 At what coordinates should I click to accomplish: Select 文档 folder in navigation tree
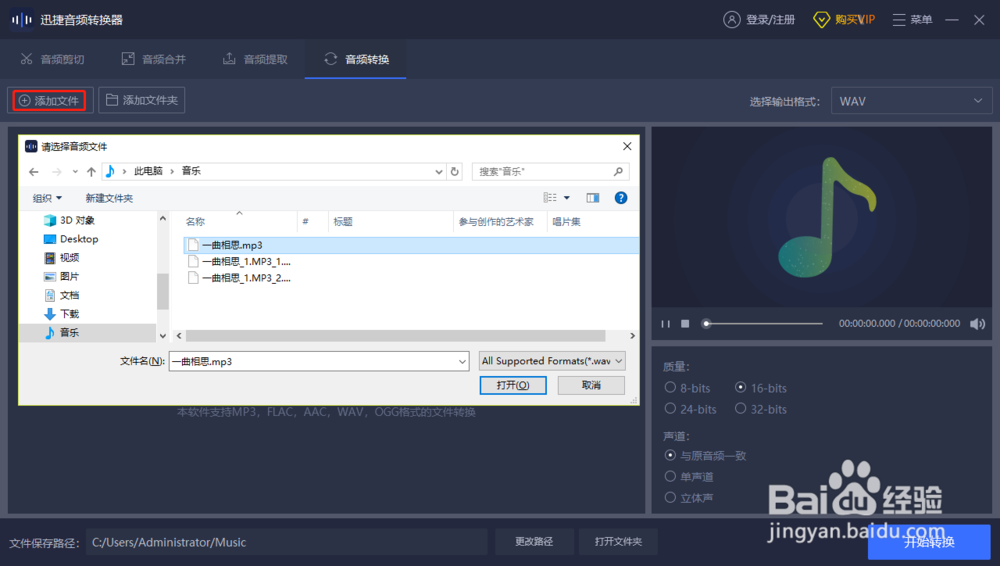coord(61,295)
